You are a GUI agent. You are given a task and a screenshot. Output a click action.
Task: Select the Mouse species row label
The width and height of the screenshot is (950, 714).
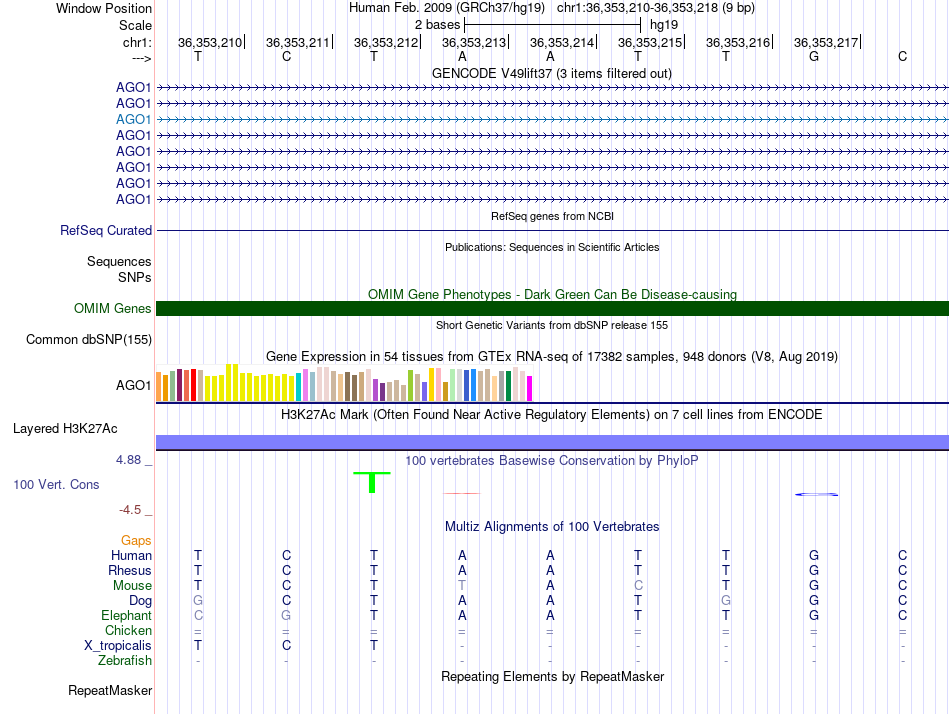[x=132, y=586]
